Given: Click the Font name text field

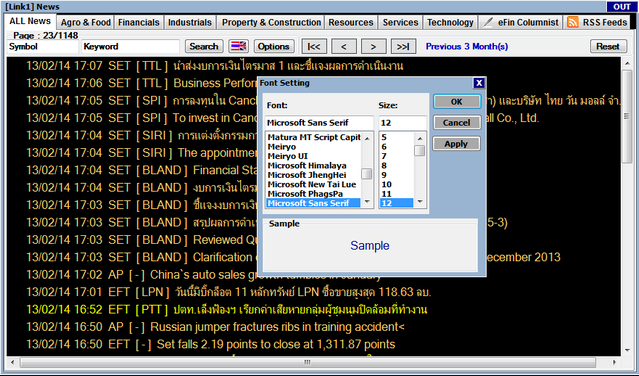Looking at the screenshot, I should 319,123.
